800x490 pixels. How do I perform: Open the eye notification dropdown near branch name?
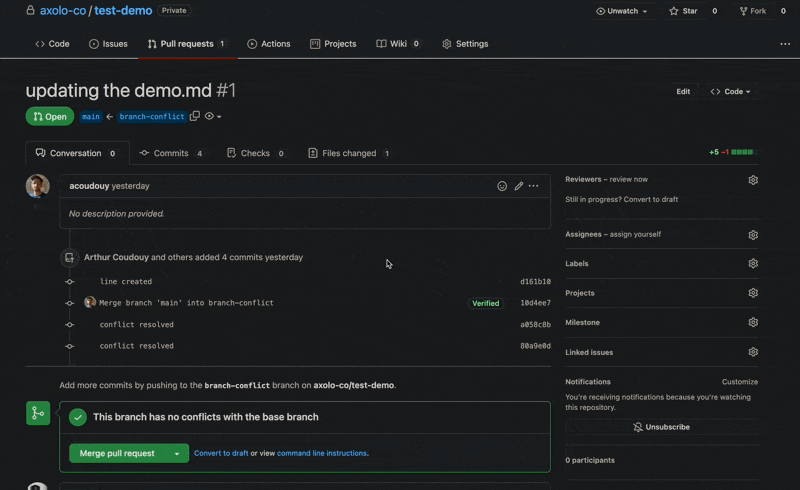click(x=213, y=116)
